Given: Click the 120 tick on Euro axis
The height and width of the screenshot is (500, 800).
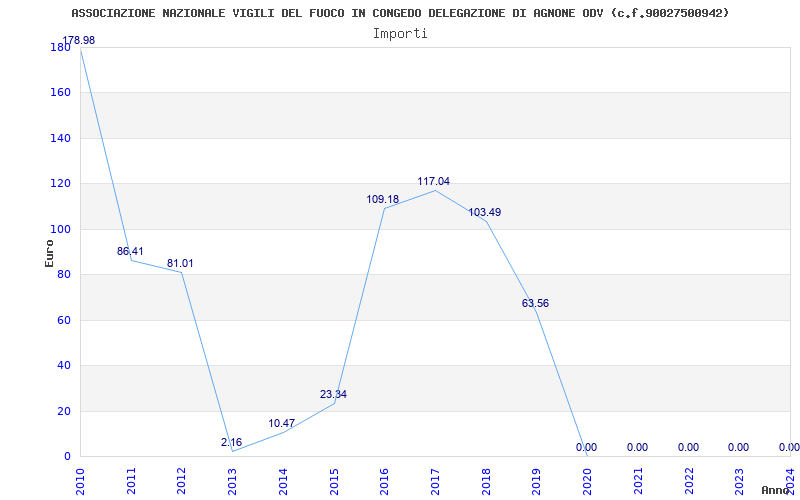Looking at the screenshot, I should click(x=60, y=183).
